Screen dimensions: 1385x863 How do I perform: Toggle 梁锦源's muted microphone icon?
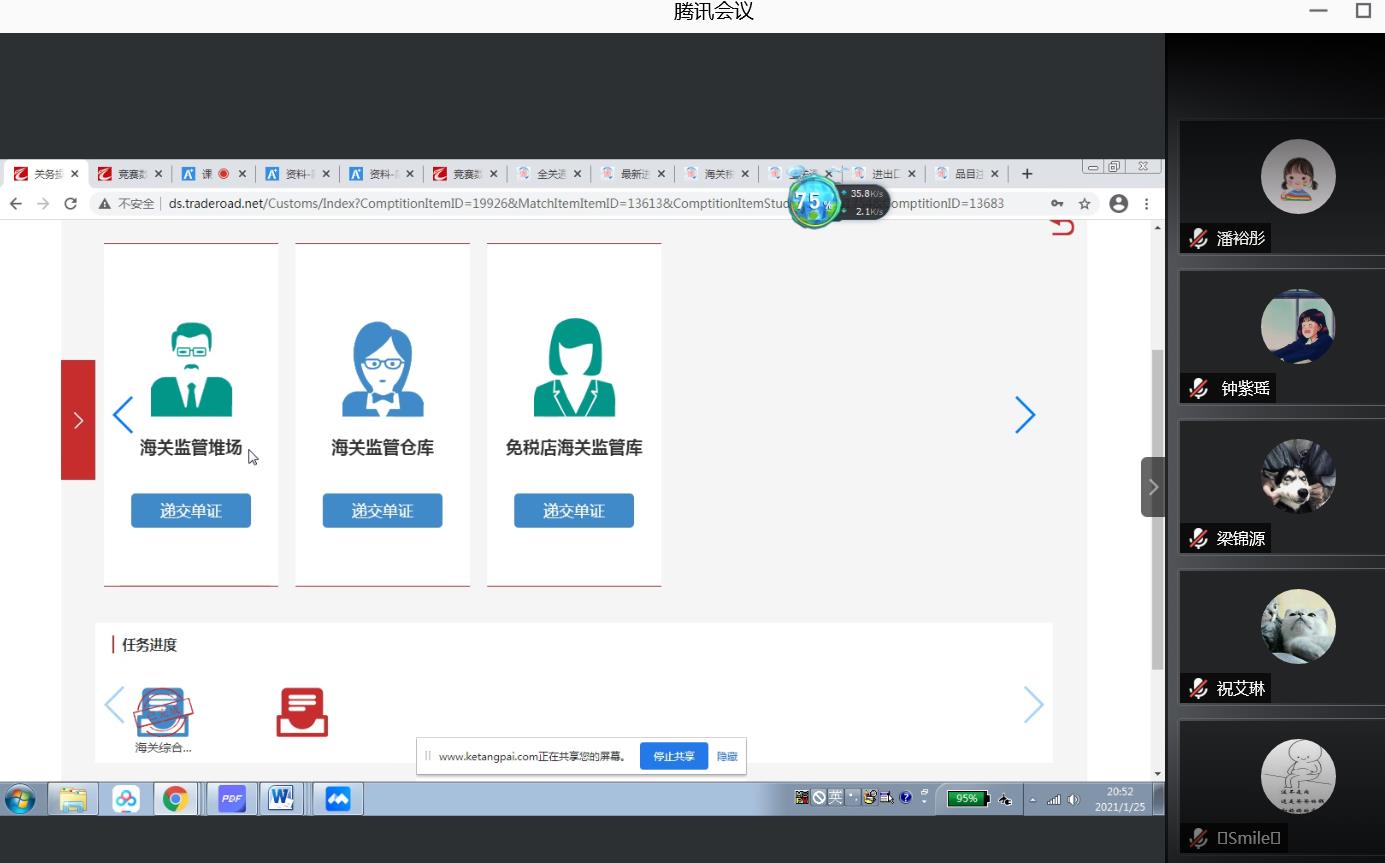click(1198, 538)
